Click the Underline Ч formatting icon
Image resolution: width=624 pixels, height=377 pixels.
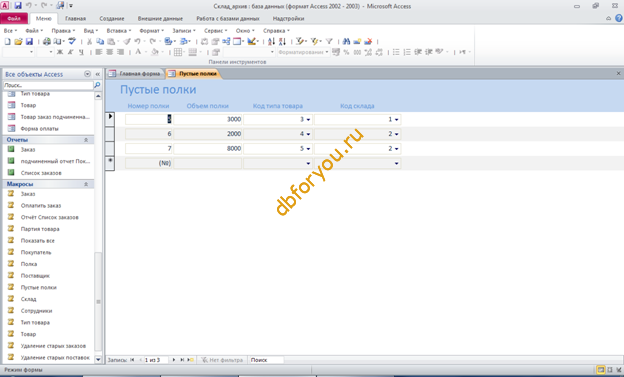(81, 52)
